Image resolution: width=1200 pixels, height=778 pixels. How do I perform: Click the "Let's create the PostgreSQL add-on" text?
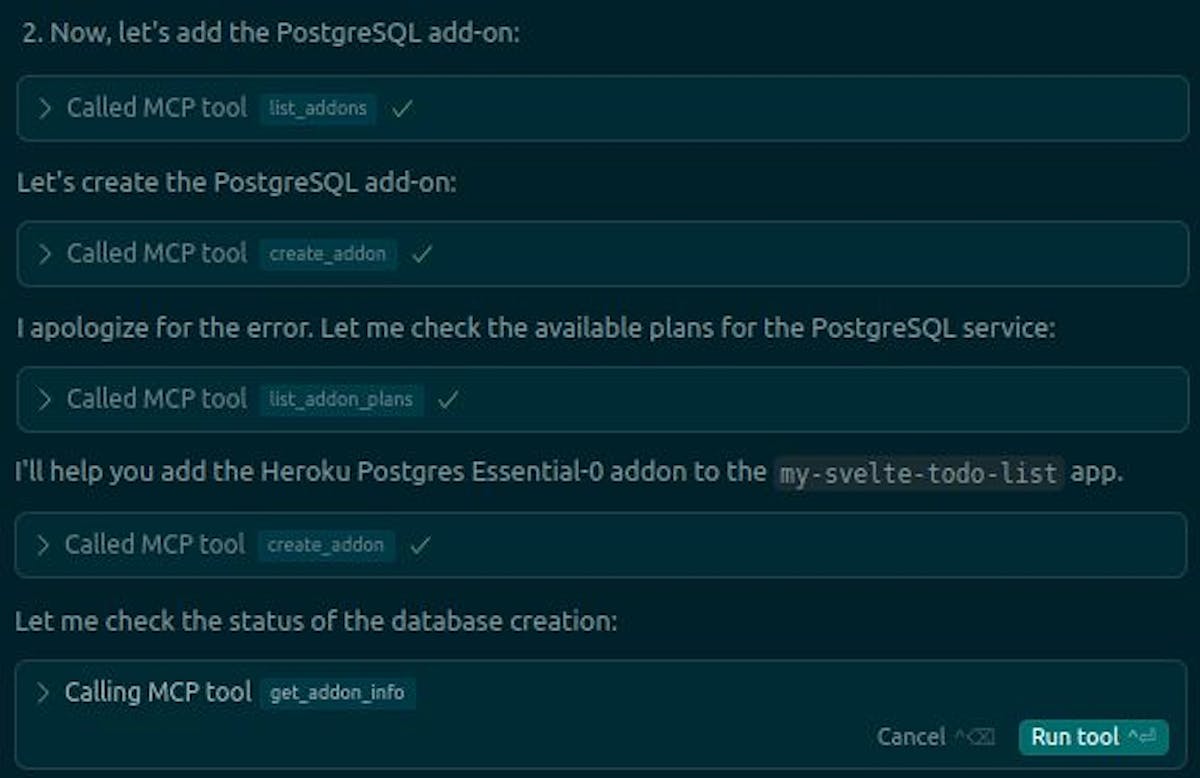[236, 183]
